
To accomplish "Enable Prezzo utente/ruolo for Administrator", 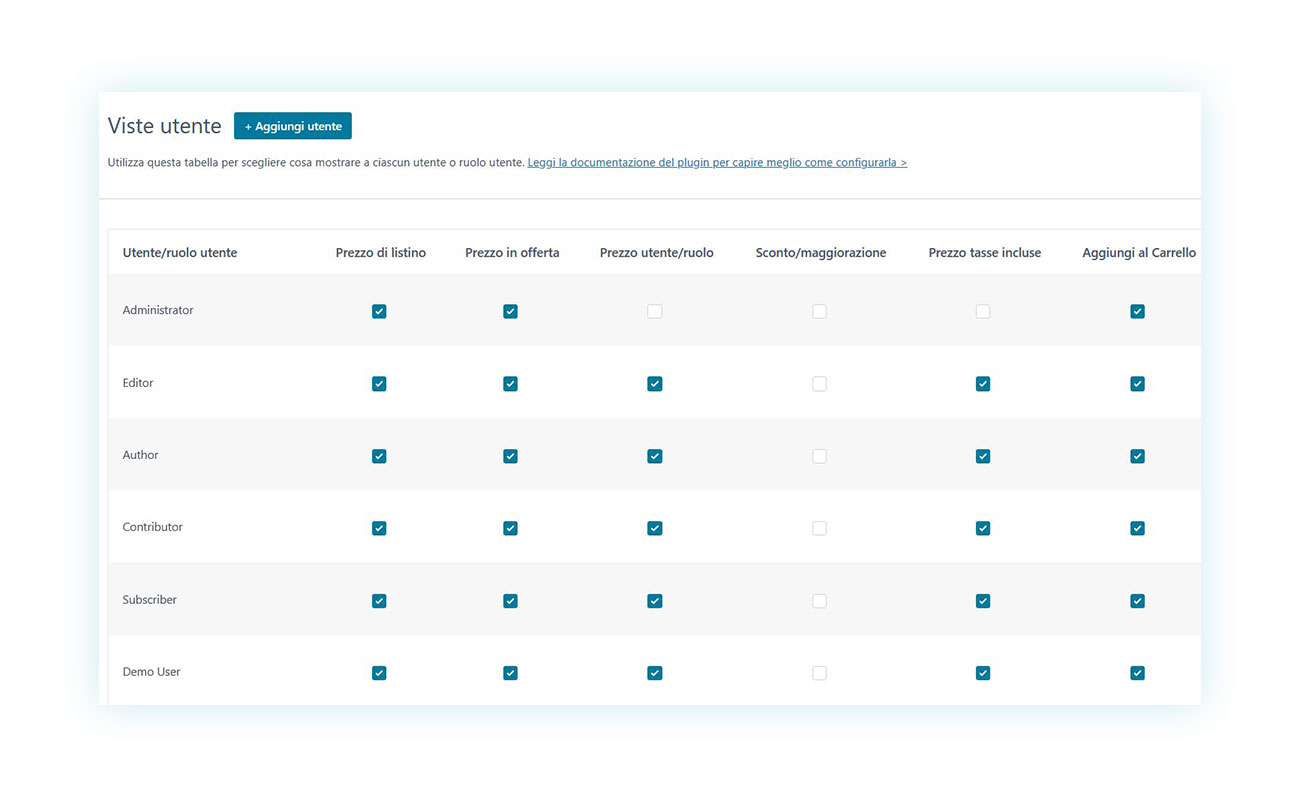I will coord(655,311).
